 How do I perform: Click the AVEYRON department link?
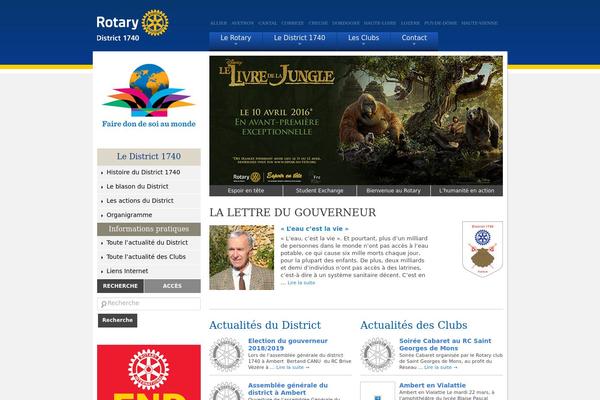(x=242, y=23)
